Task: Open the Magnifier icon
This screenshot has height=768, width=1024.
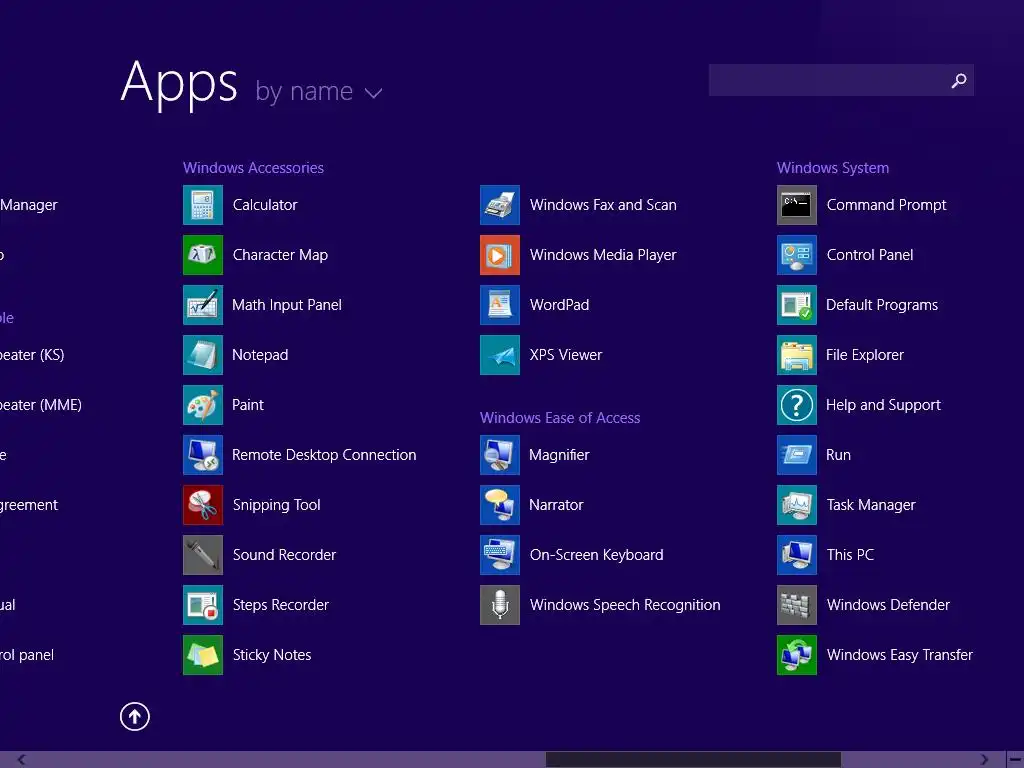Action: click(x=500, y=455)
